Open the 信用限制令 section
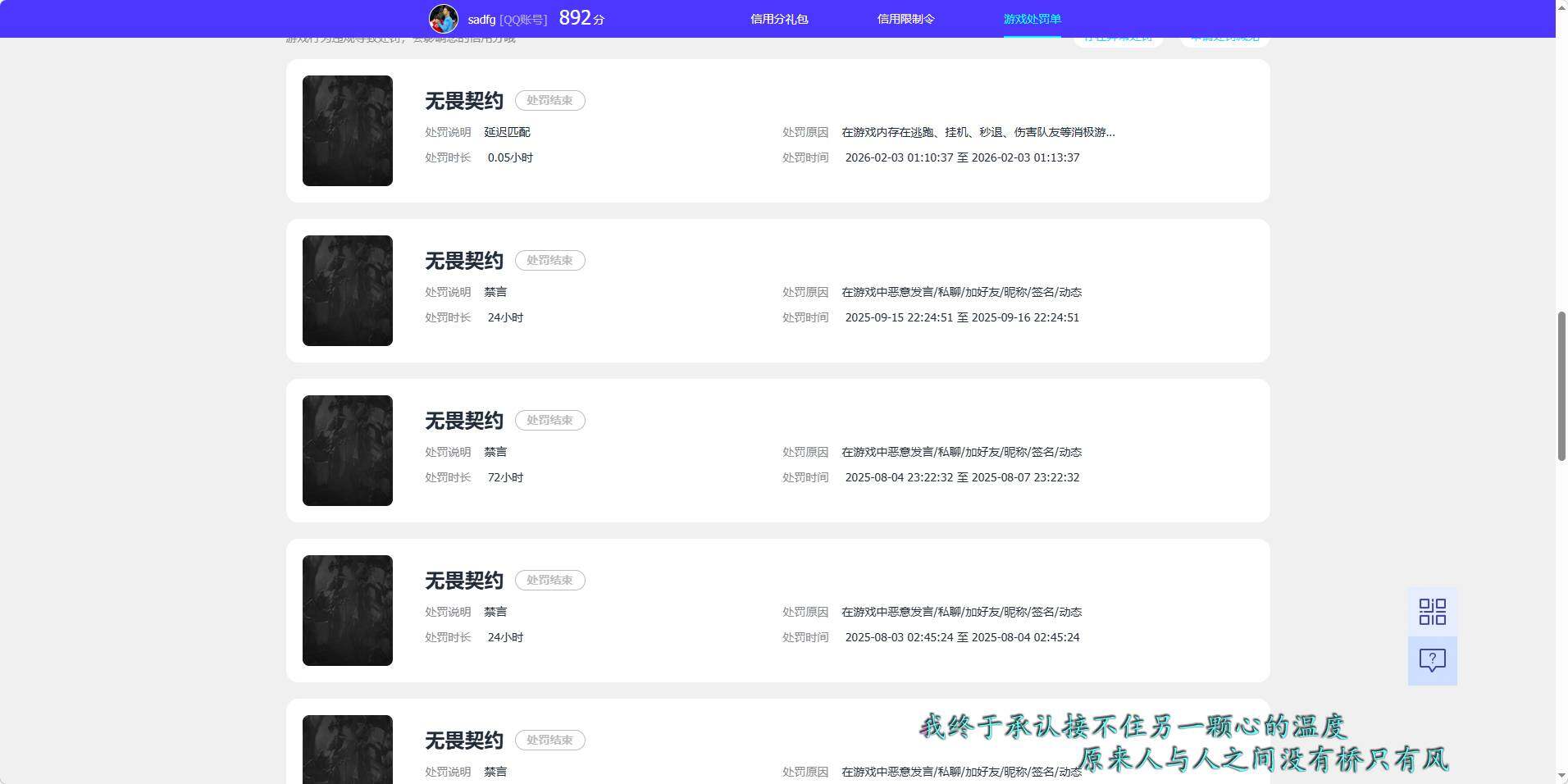 pyautogui.click(x=906, y=18)
